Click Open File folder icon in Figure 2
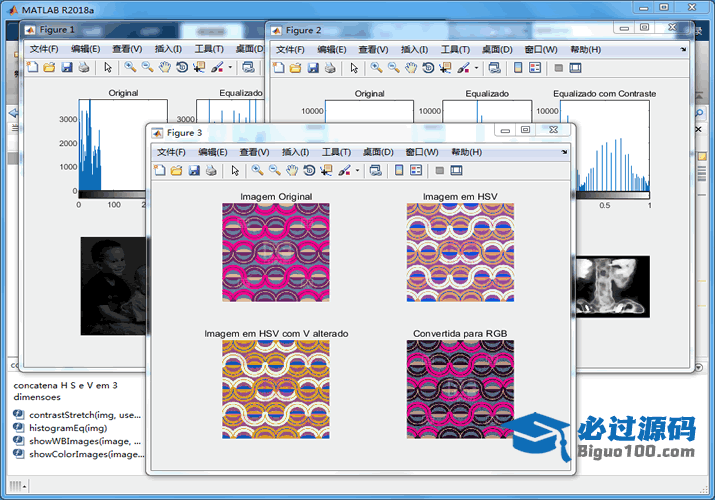 click(x=296, y=68)
